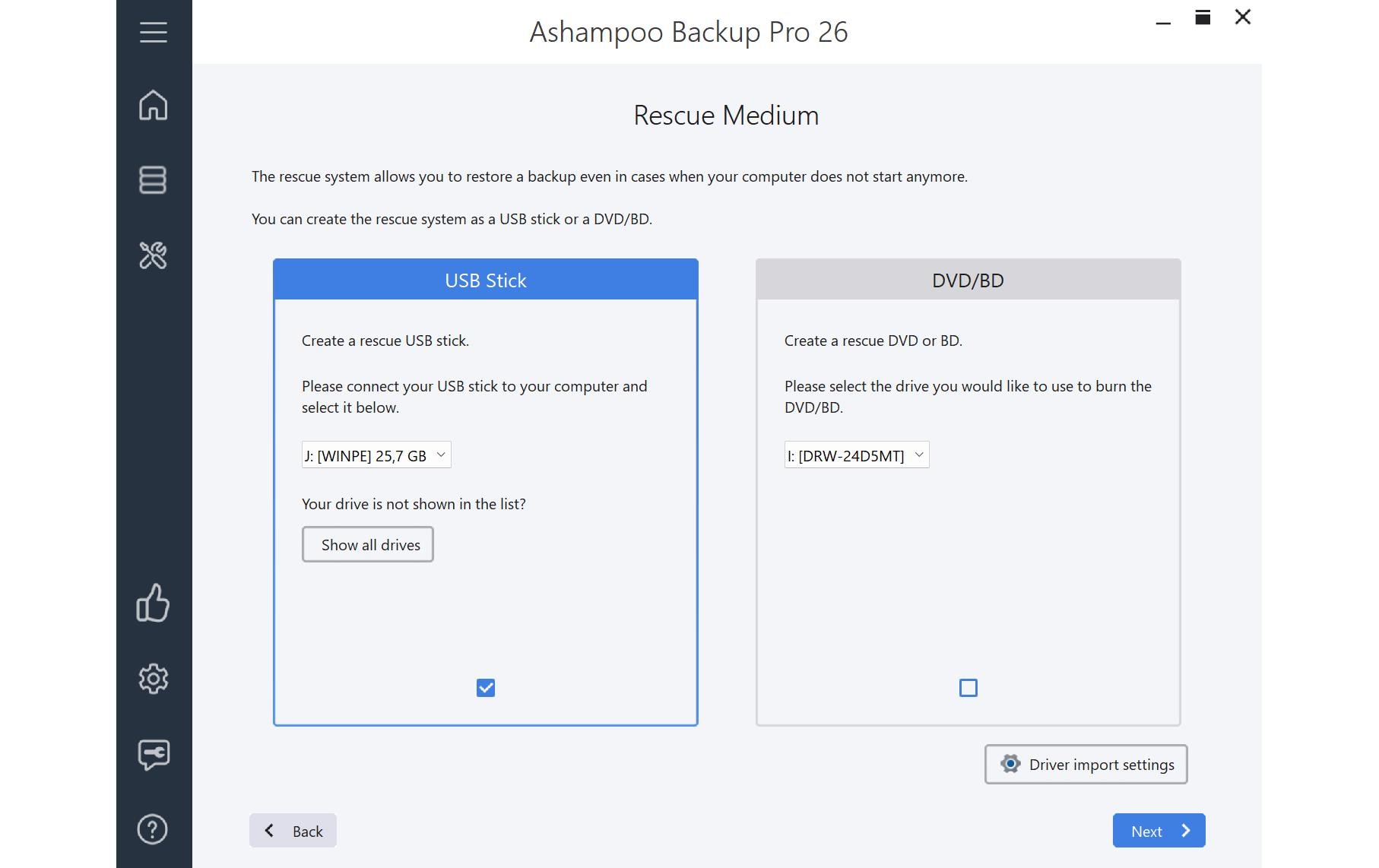This screenshot has height=868, width=1379.
Task: Go to the Home screen icon
Action: point(153,105)
